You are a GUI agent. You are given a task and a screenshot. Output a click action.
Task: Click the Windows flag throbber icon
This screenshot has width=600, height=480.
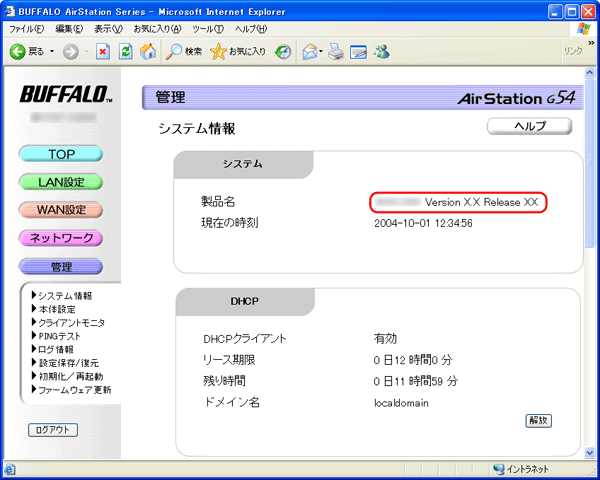[584, 29]
